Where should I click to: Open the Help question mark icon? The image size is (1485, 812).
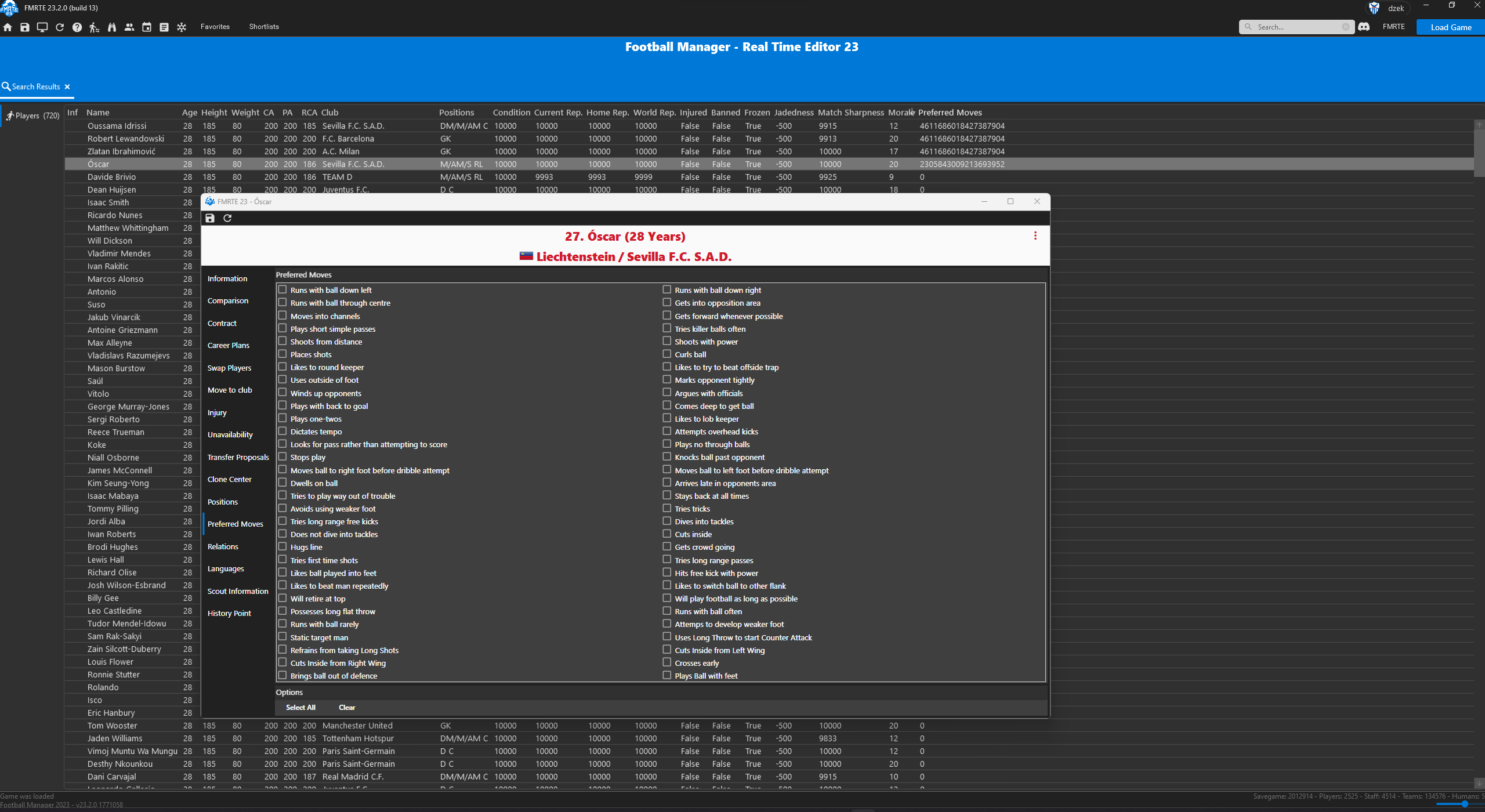point(77,27)
